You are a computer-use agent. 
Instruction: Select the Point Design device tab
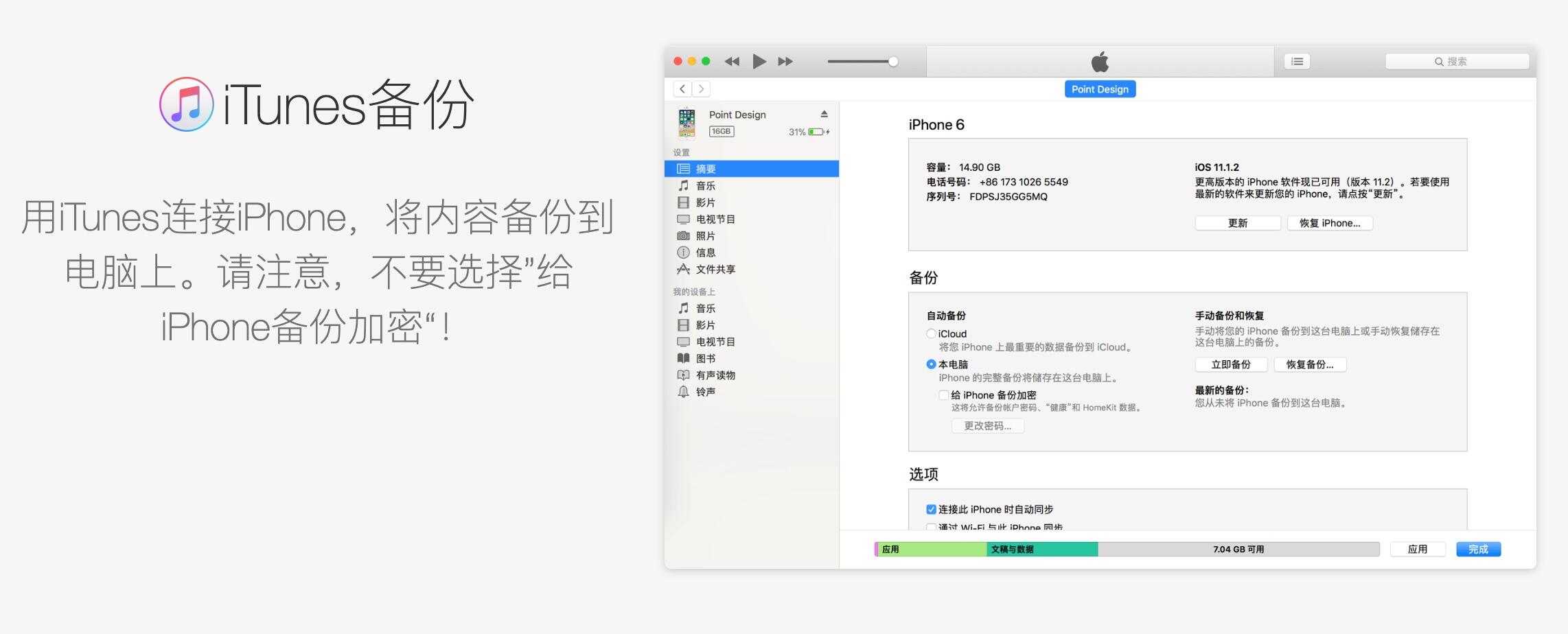[1100, 89]
